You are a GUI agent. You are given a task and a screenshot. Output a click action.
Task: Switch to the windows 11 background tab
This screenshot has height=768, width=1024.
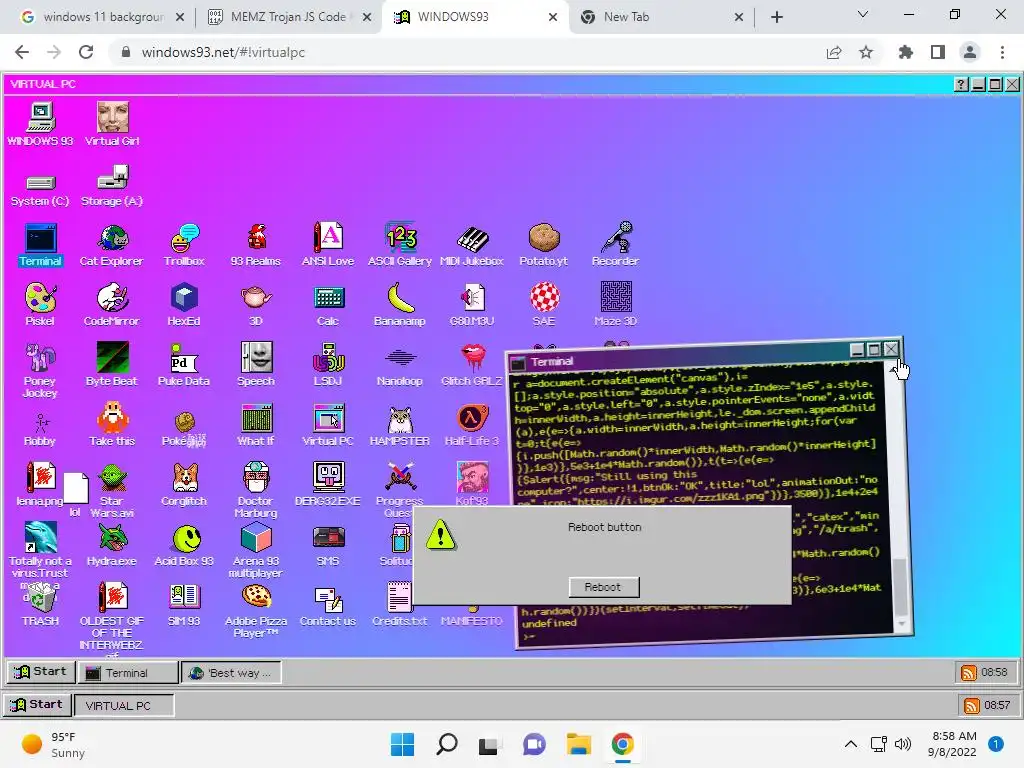[103, 17]
